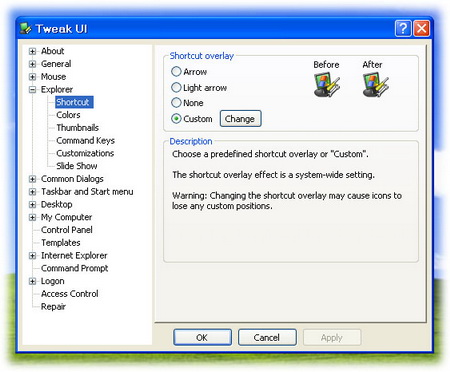Select the About tree item
Image resolution: width=450 pixels, height=372 pixels.
[52, 51]
